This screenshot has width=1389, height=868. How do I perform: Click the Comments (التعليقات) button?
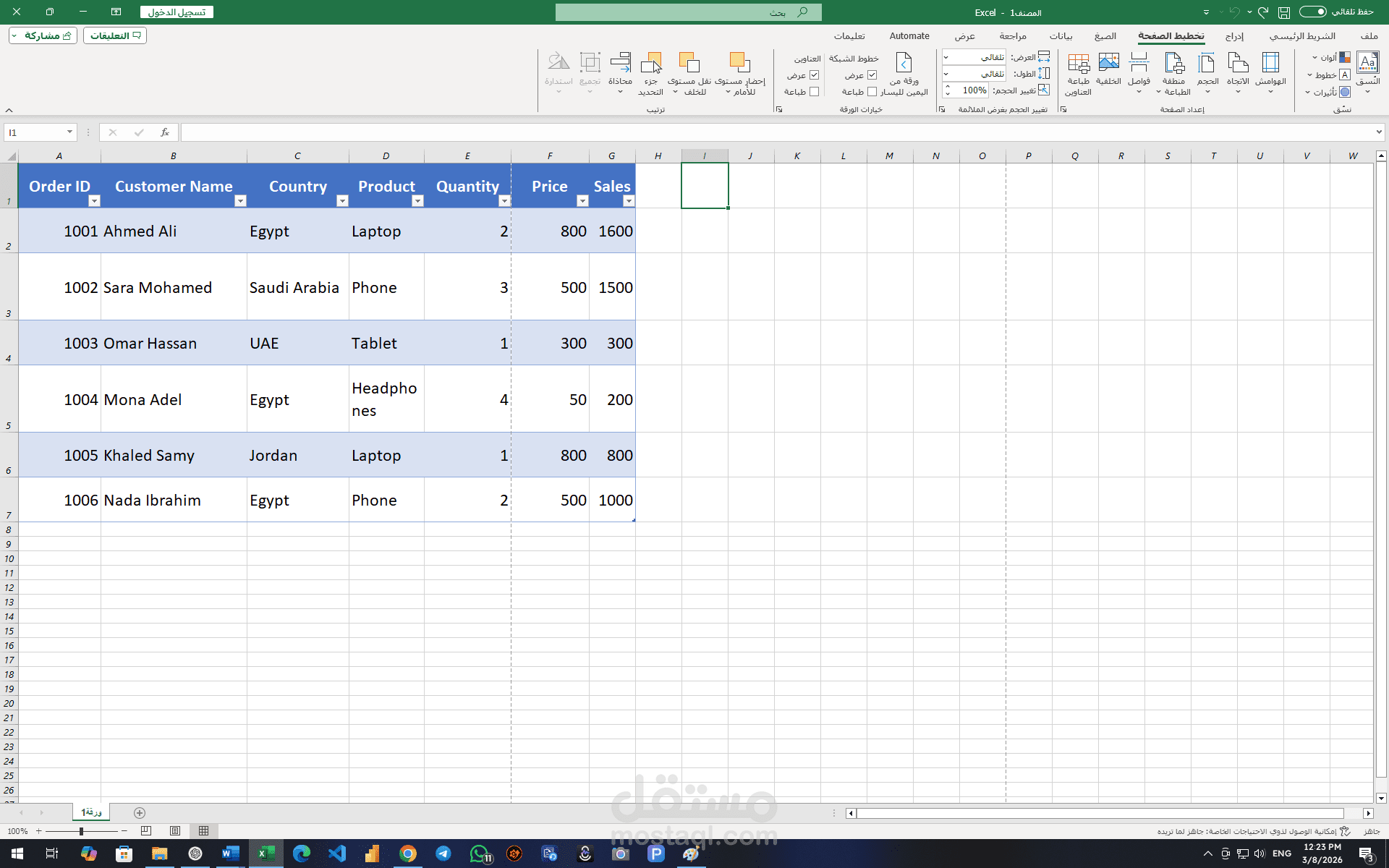point(115,35)
